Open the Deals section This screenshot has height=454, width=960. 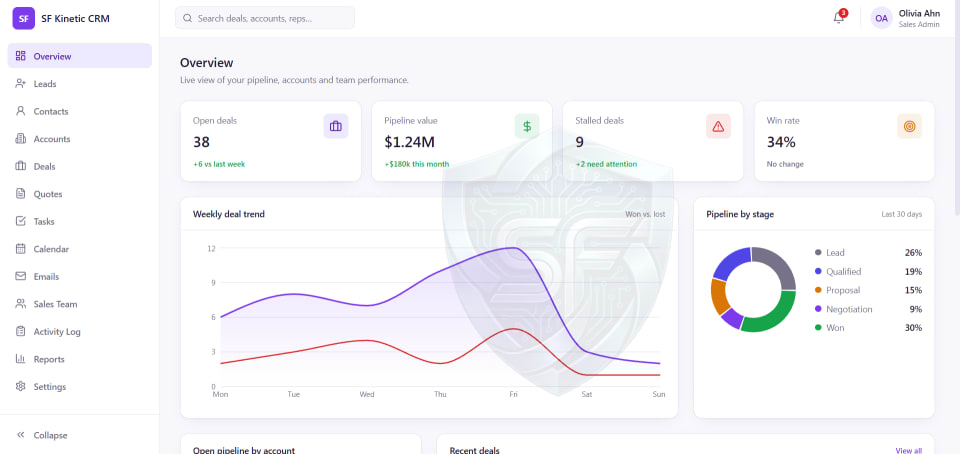[x=80, y=166]
